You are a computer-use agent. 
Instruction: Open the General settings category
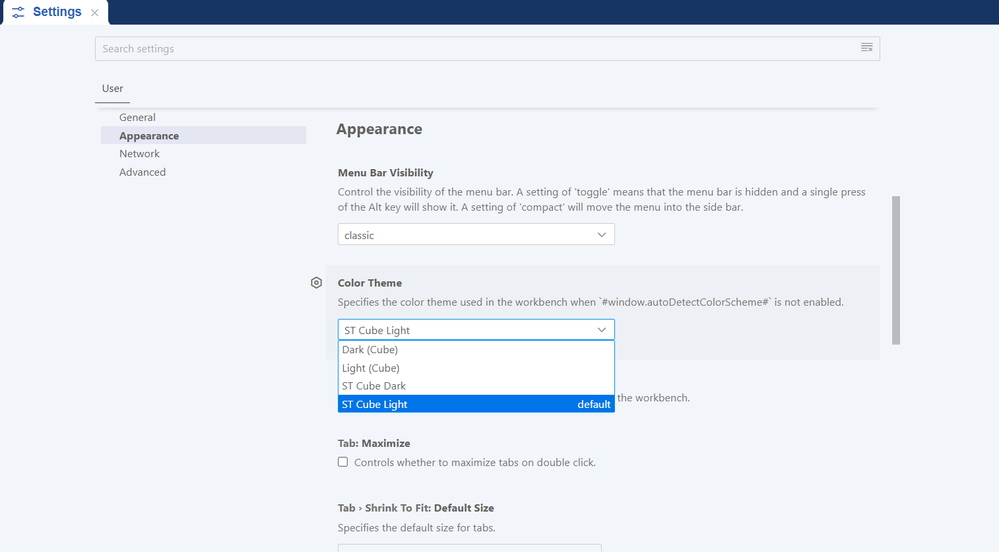point(137,117)
